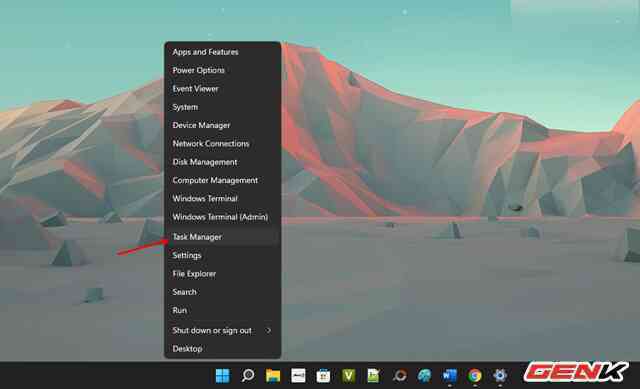Select Search menu entry
Image resolution: width=640 pixels, height=389 pixels.
coord(222,292)
